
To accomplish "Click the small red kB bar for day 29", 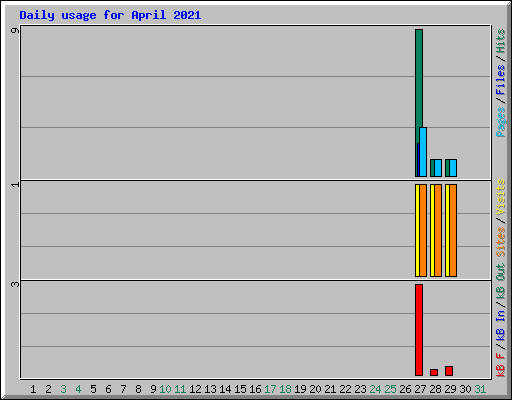I will click(x=449, y=371).
